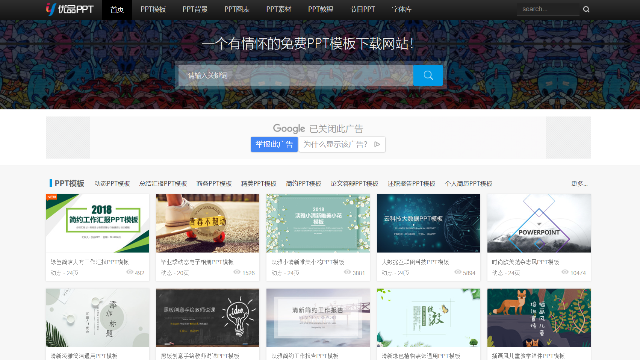Click the title text under the POWERPOINT diamond template
This screenshot has height=360, width=640.
(525, 262)
